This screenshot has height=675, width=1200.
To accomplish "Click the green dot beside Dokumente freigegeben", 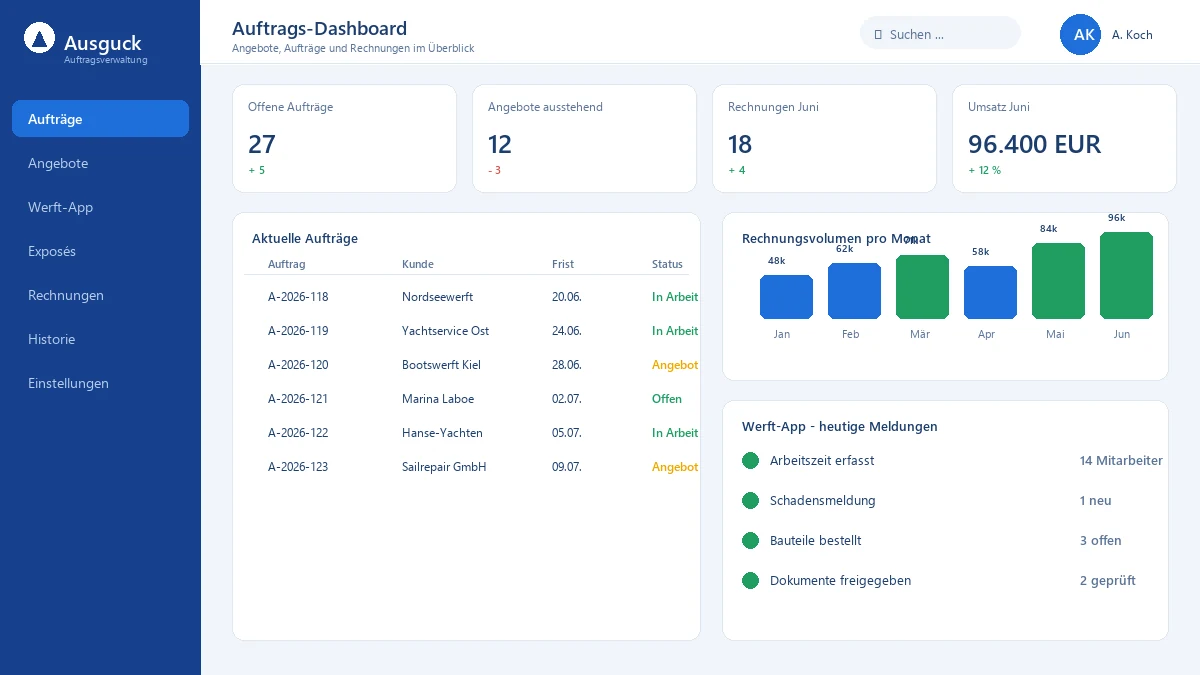I will point(751,581).
